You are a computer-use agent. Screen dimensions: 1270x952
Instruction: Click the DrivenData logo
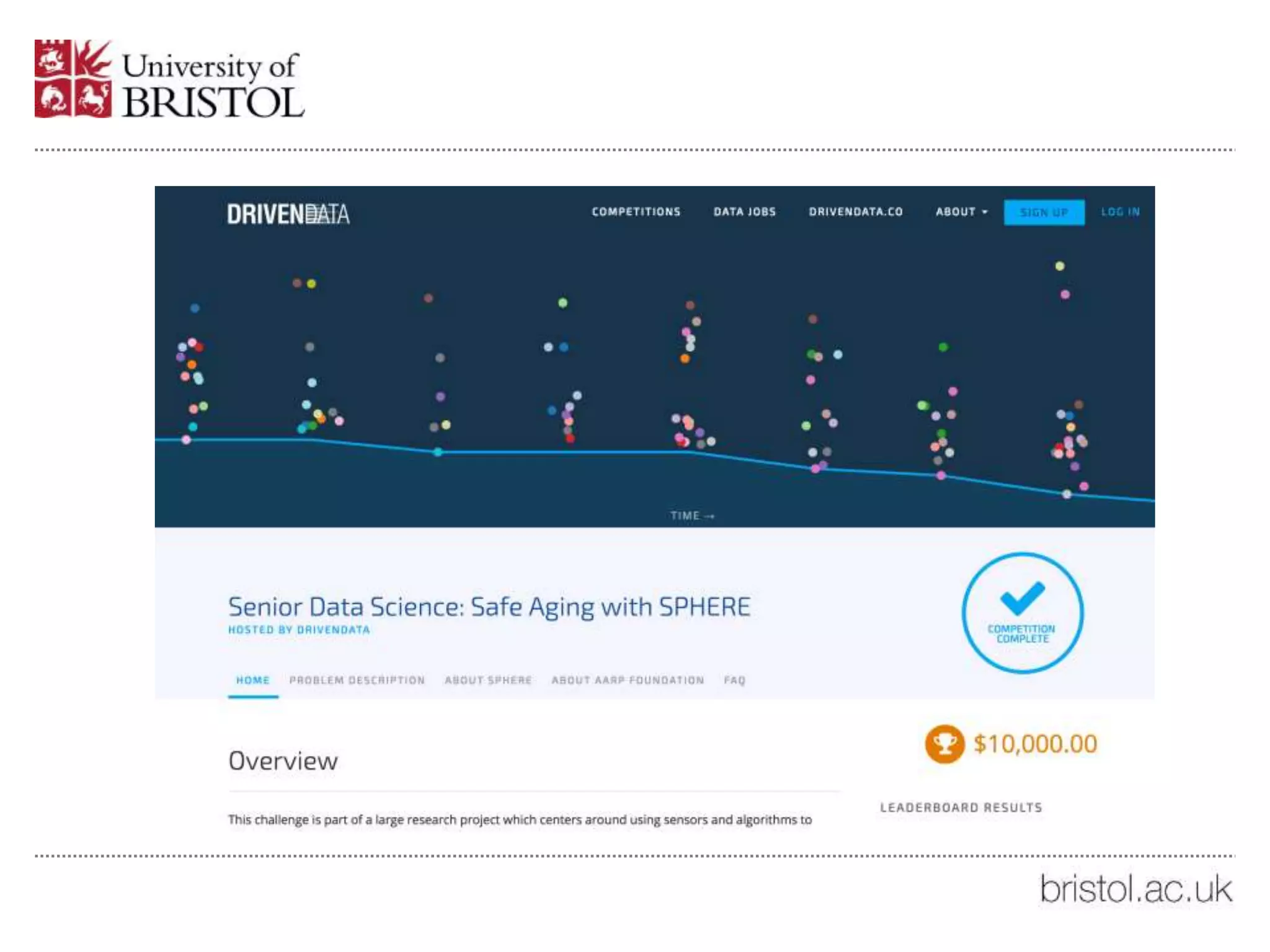[288, 214]
